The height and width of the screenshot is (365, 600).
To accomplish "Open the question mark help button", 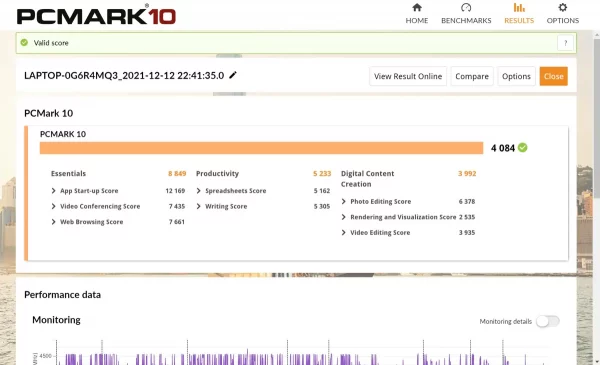I will click(x=565, y=43).
